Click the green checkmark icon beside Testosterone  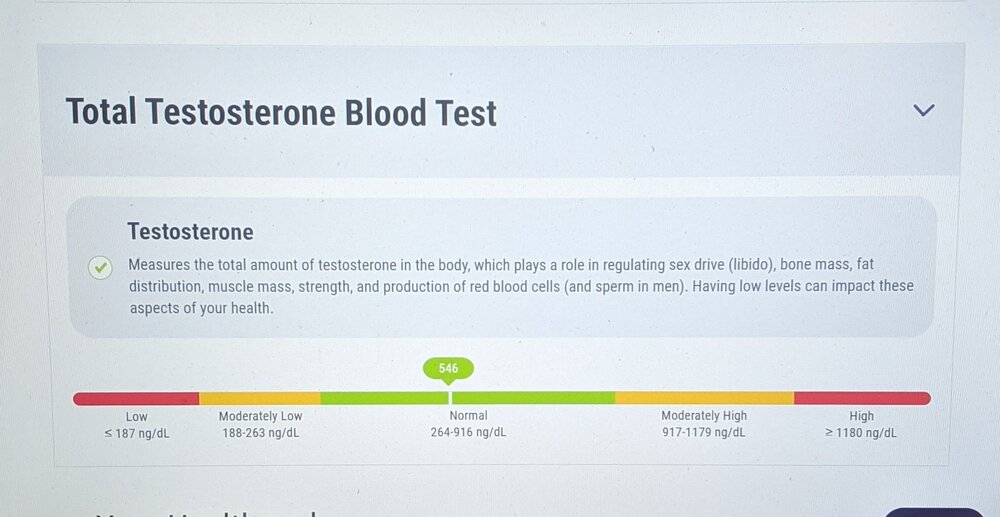click(x=100, y=268)
